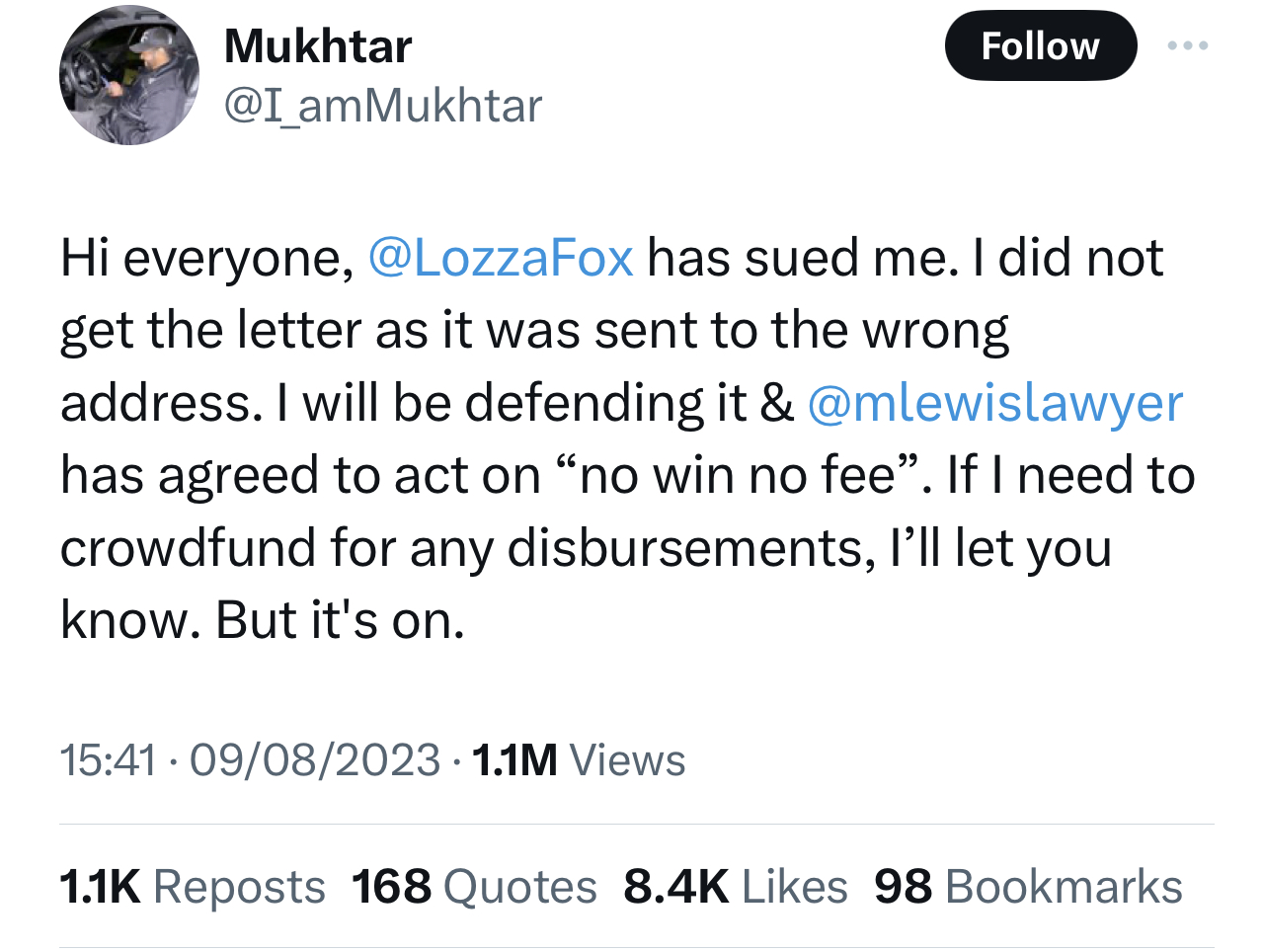This screenshot has width=1263, height=952.
Task: Click the "Hi everyone" opening text
Action: pyautogui.click(x=206, y=258)
